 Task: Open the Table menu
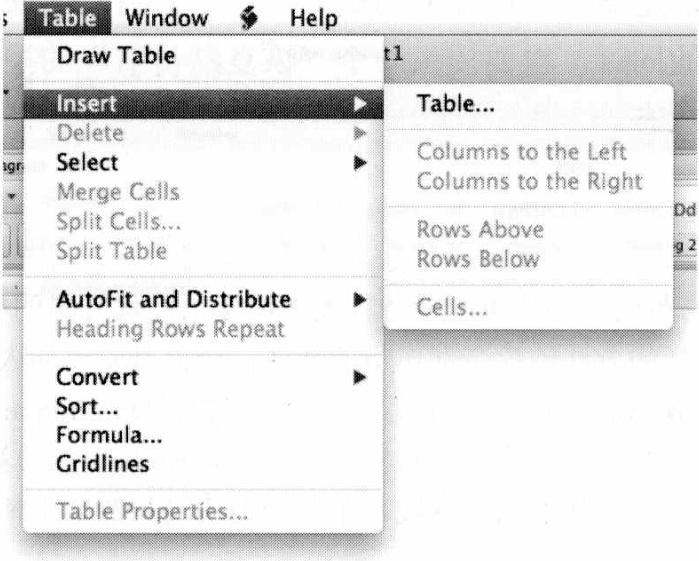click(x=68, y=18)
